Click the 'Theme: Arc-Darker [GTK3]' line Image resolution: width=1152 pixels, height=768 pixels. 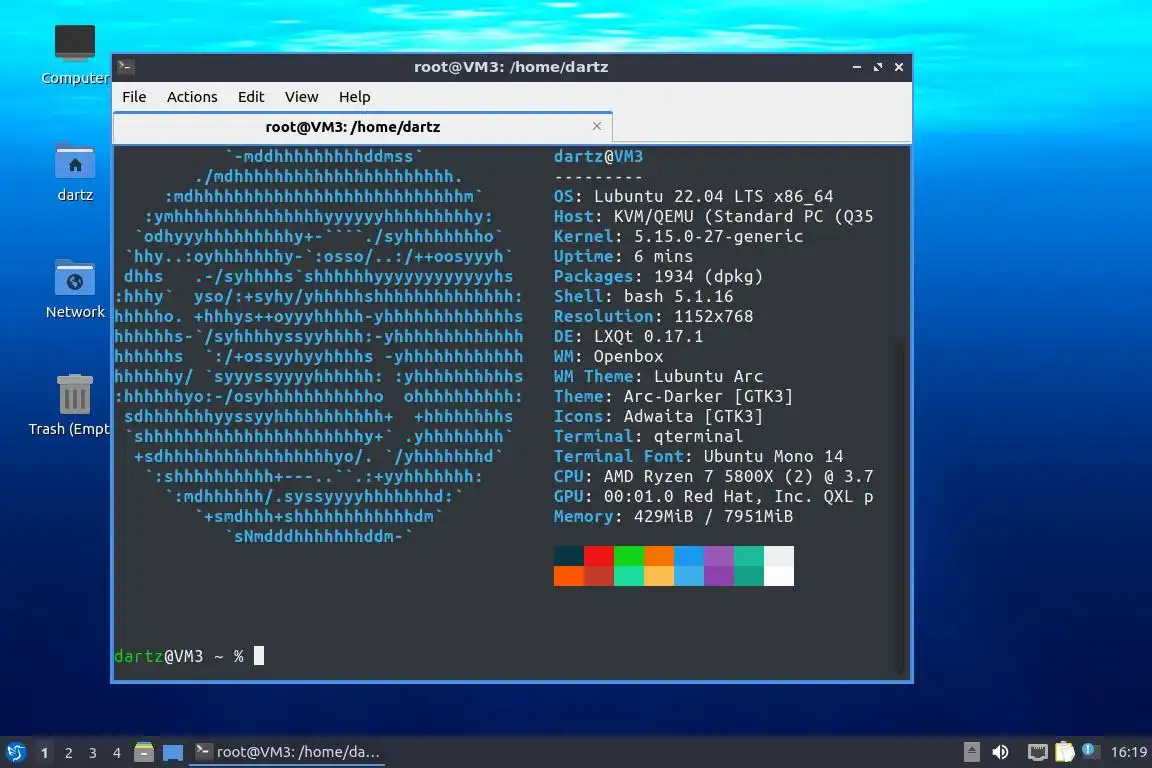coord(674,396)
